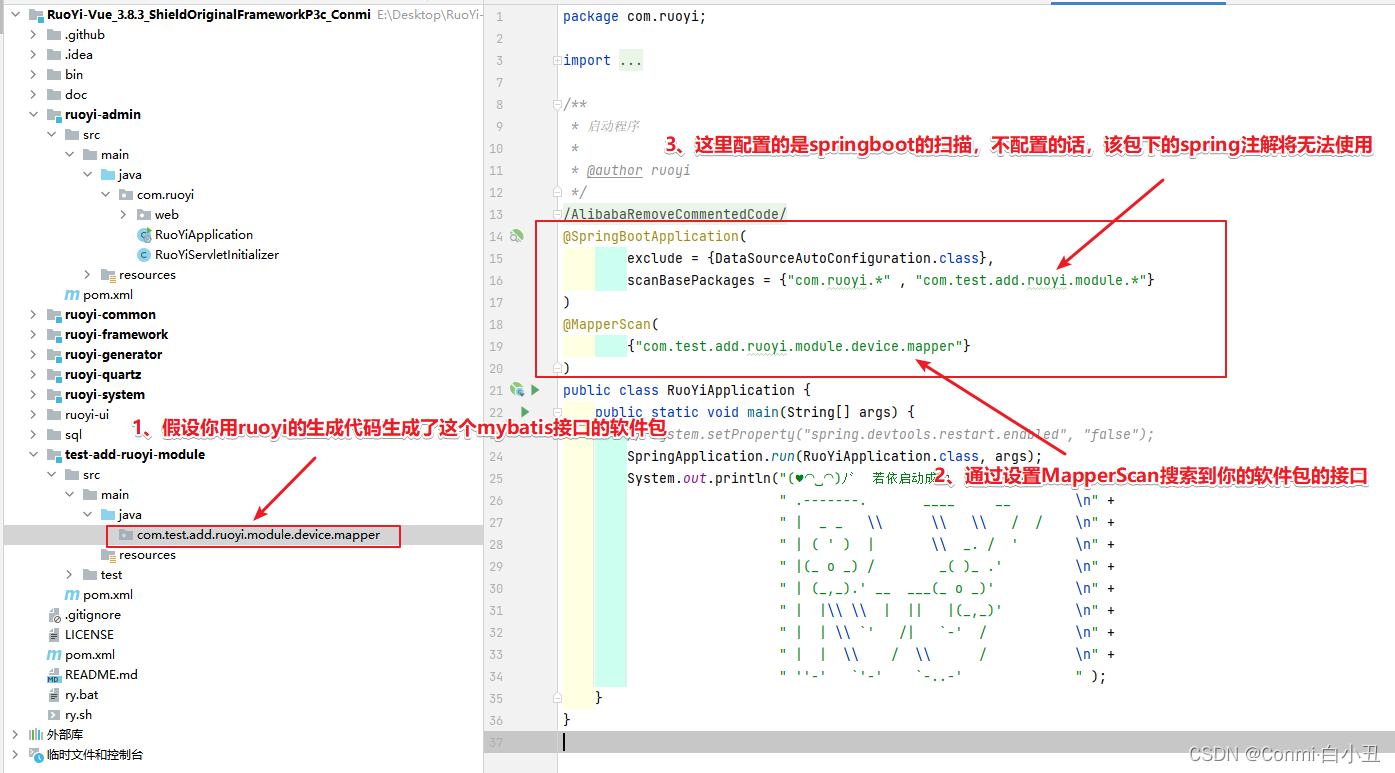
Task: Place cursor on empty line 37
Action: coord(938,742)
